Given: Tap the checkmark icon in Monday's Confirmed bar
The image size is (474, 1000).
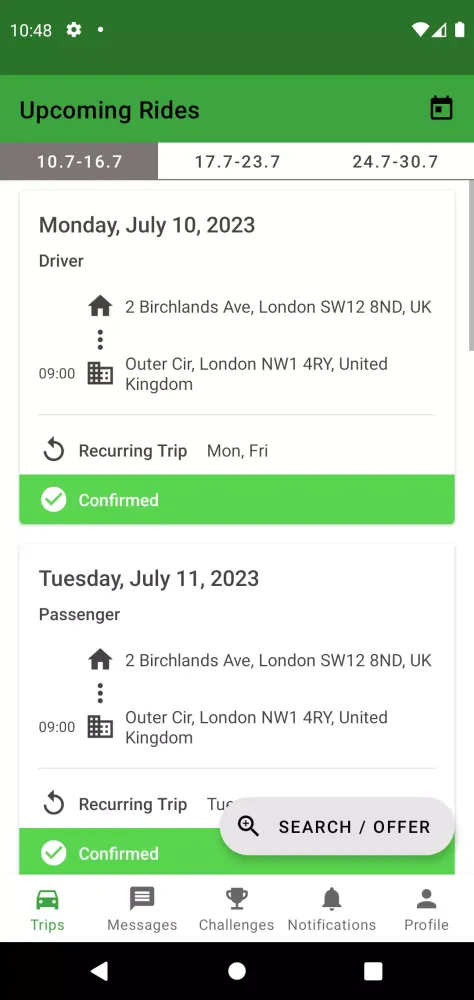Looking at the screenshot, I should click(54, 499).
